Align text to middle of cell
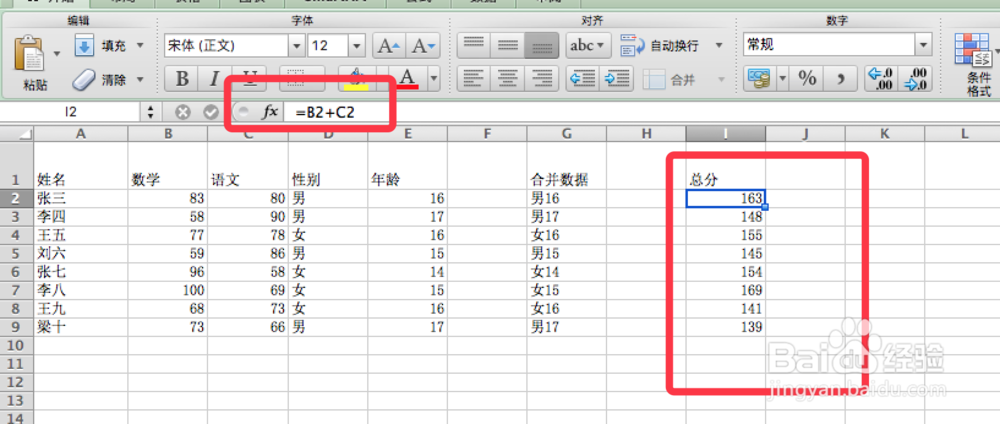The width and height of the screenshot is (1000, 424). [508, 46]
